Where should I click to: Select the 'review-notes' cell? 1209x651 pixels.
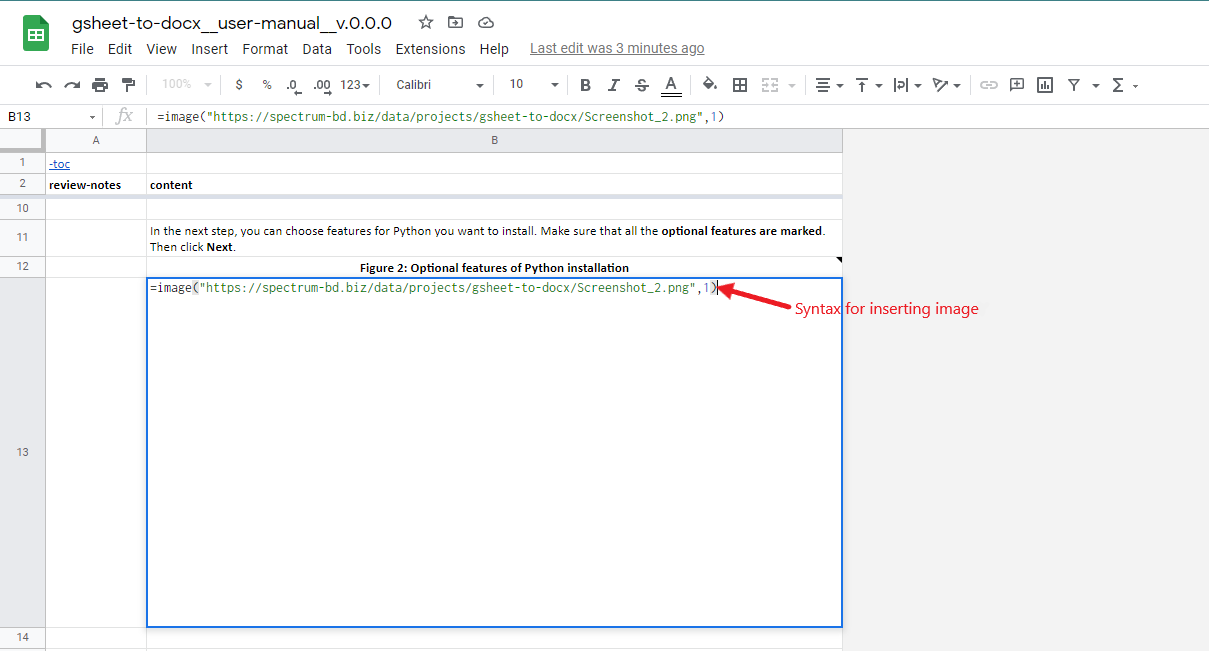96,185
